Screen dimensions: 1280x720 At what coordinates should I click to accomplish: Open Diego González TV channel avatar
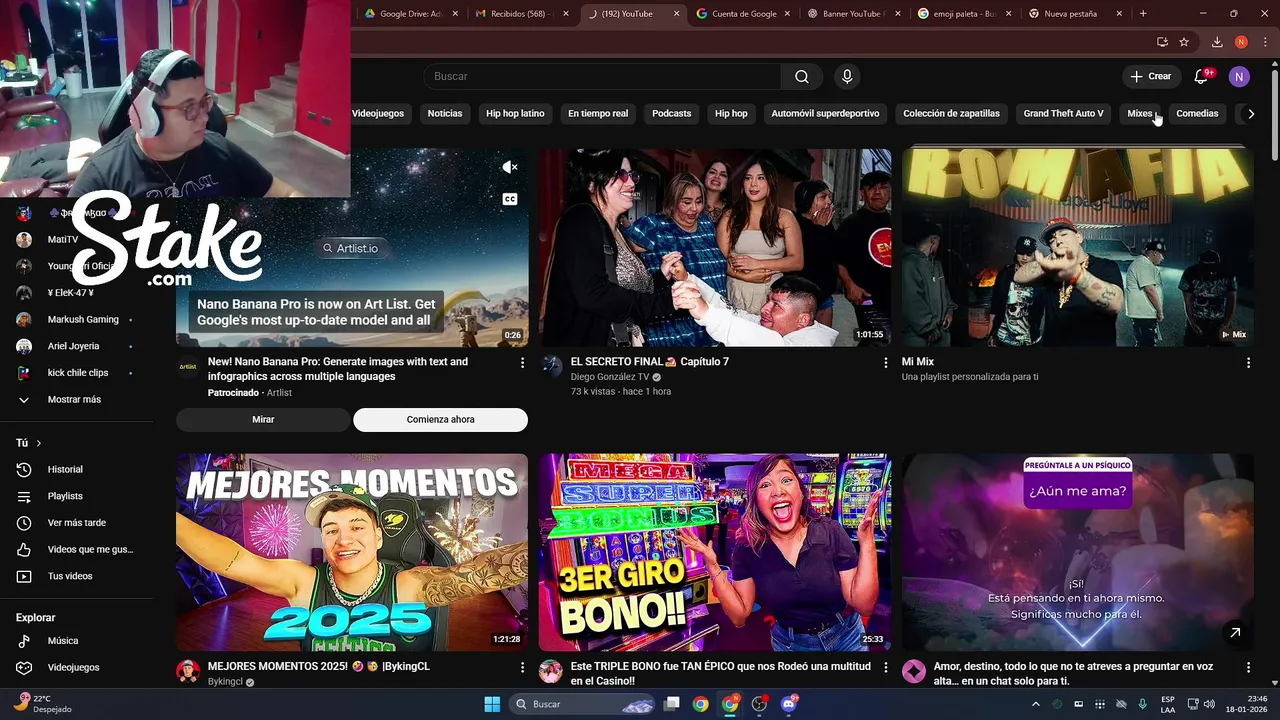point(552,366)
